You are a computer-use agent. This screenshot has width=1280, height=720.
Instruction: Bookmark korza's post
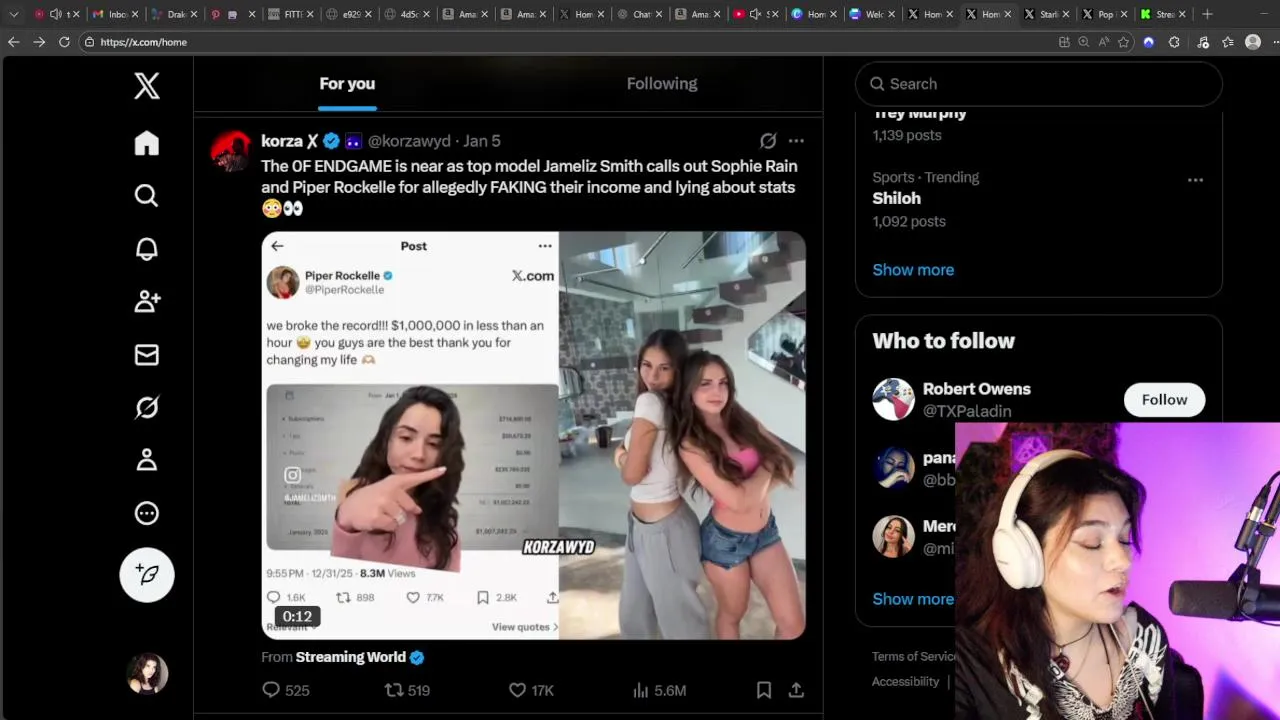pos(764,690)
